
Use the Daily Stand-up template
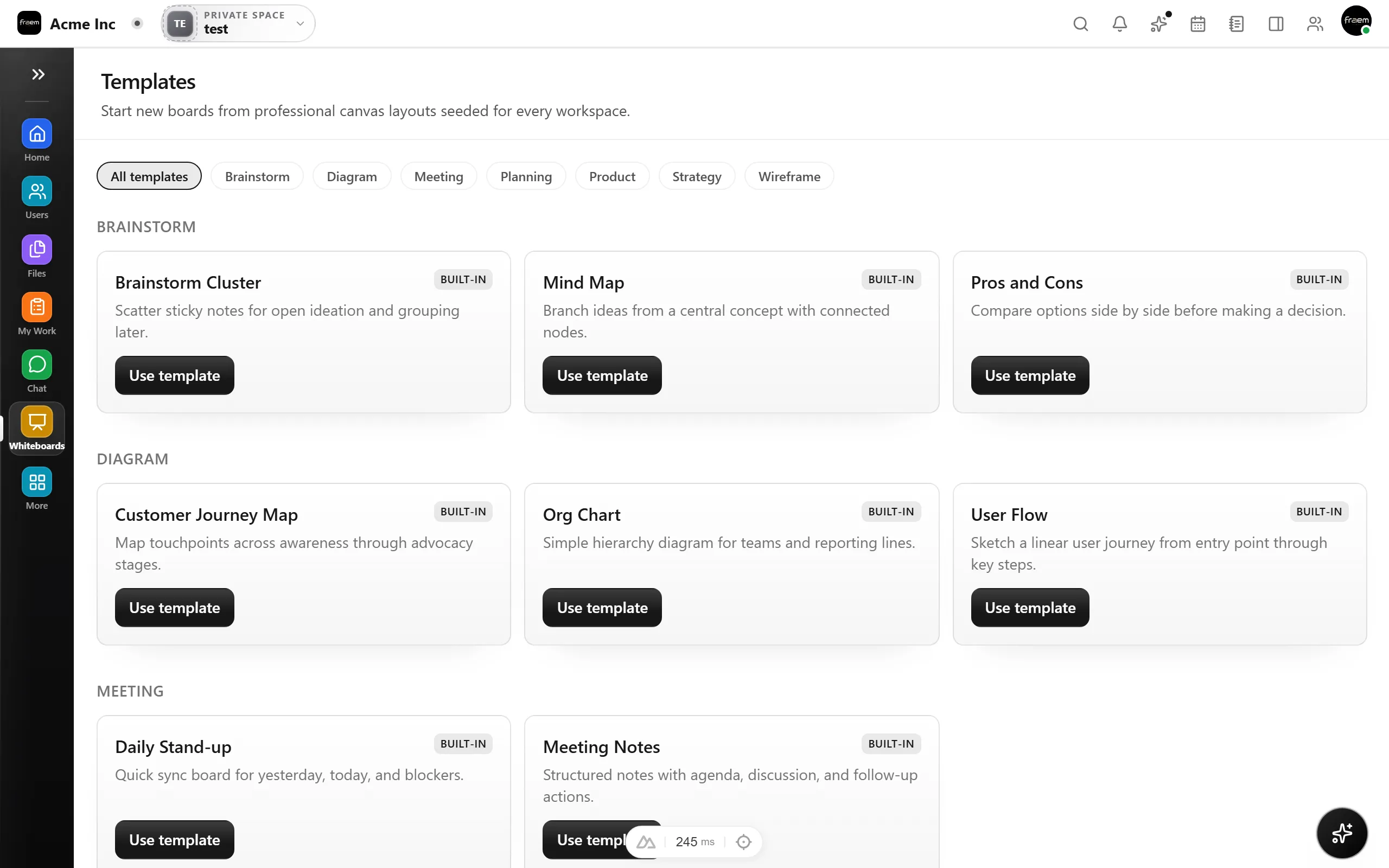175,840
